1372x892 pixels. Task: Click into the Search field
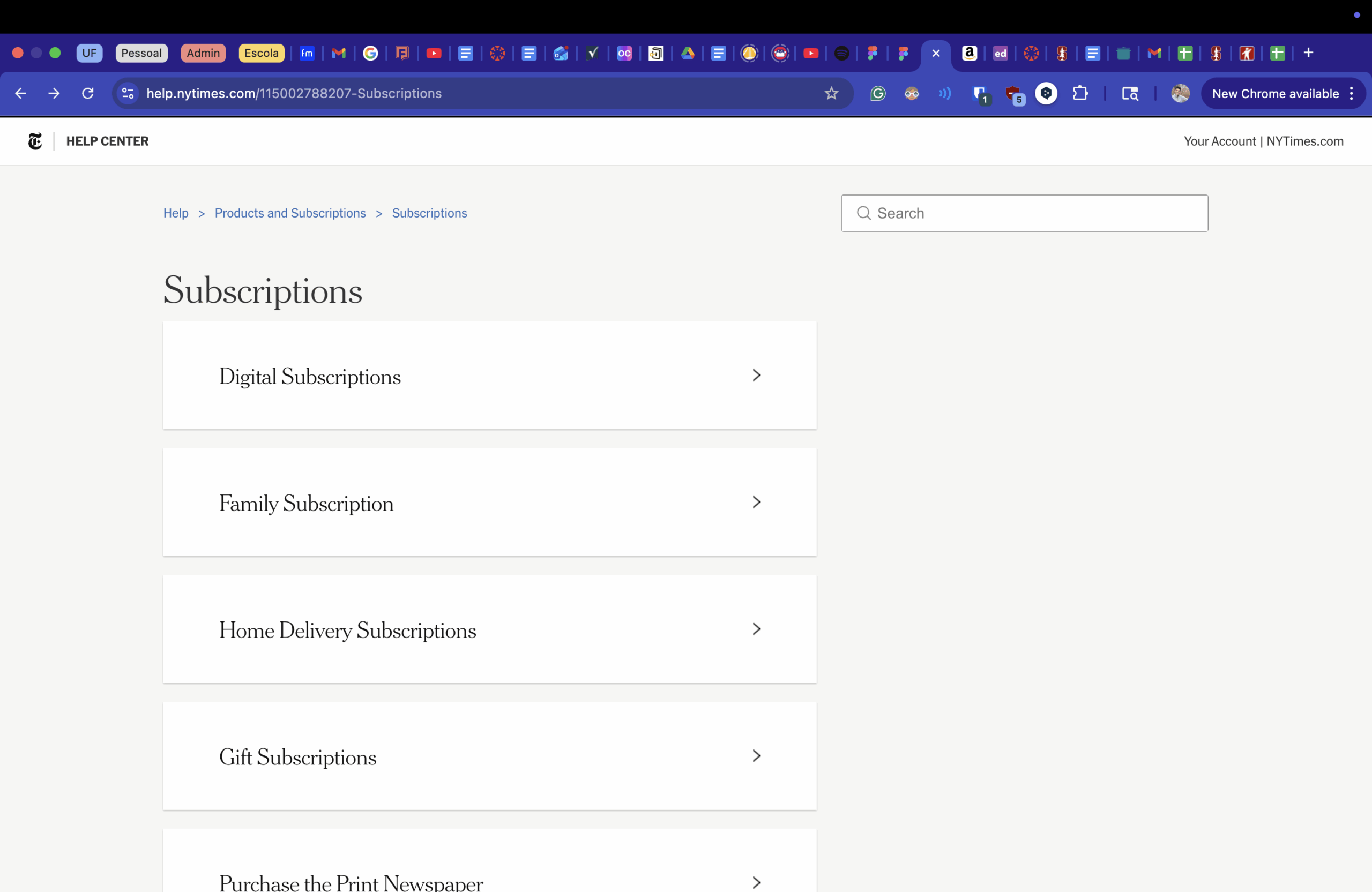coord(1024,213)
